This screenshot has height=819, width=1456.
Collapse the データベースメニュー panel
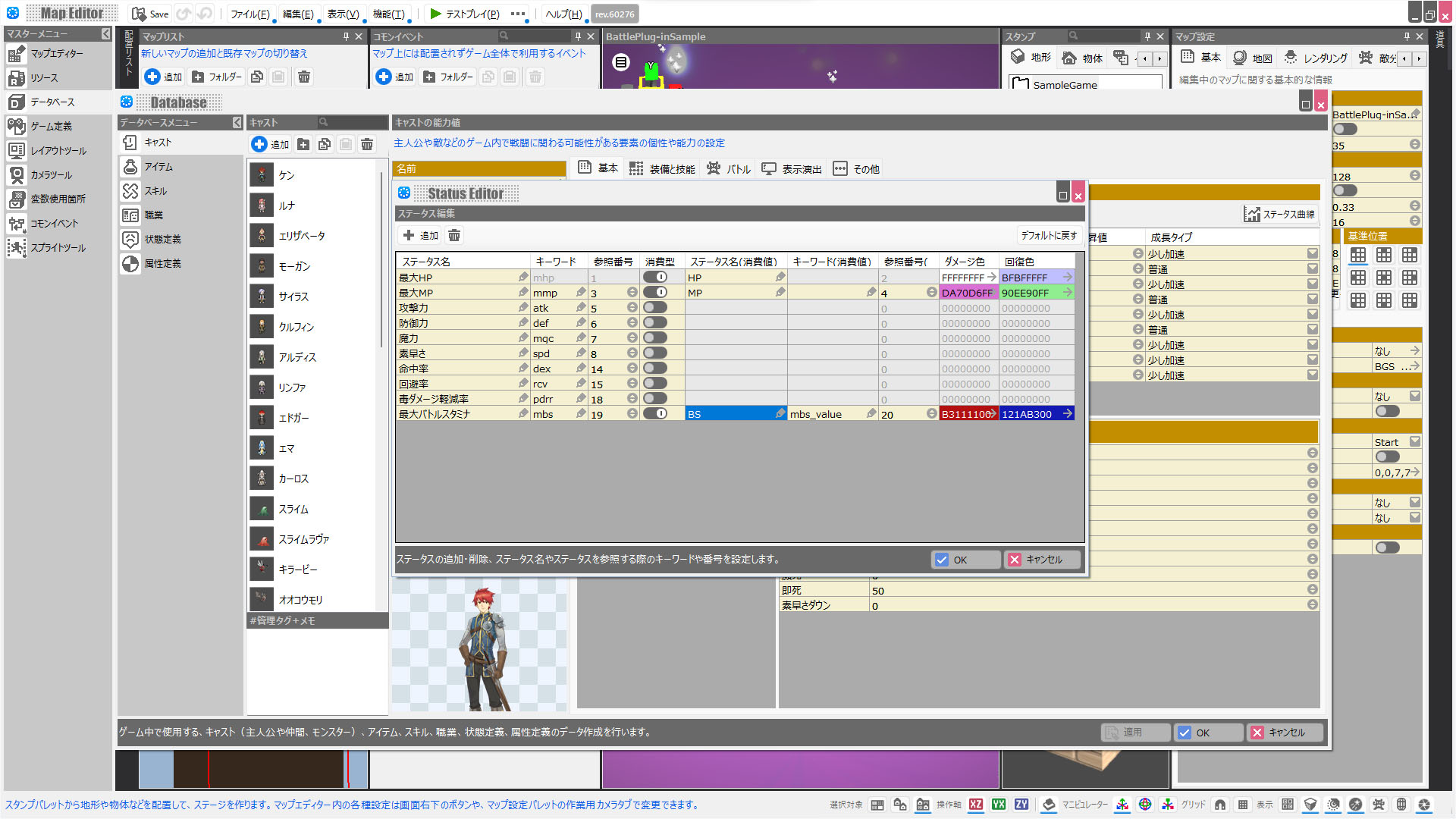tap(237, 123)
